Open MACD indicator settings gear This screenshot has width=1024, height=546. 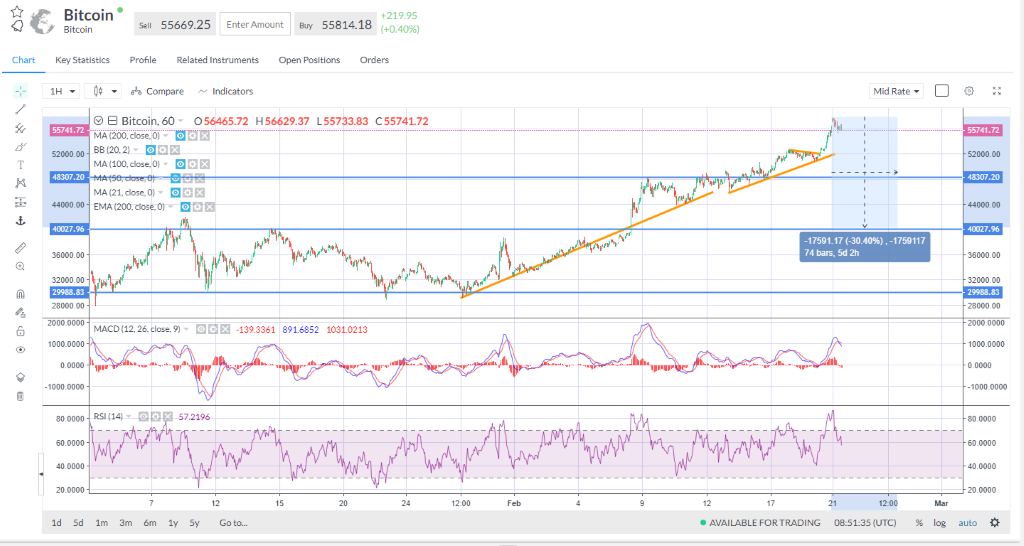click(x=213, y=329)
